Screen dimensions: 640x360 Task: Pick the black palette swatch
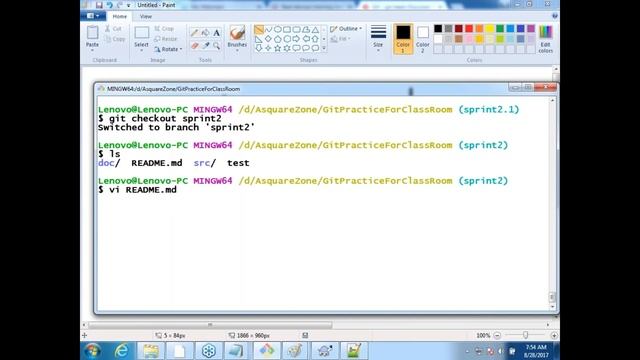point(438,29)
